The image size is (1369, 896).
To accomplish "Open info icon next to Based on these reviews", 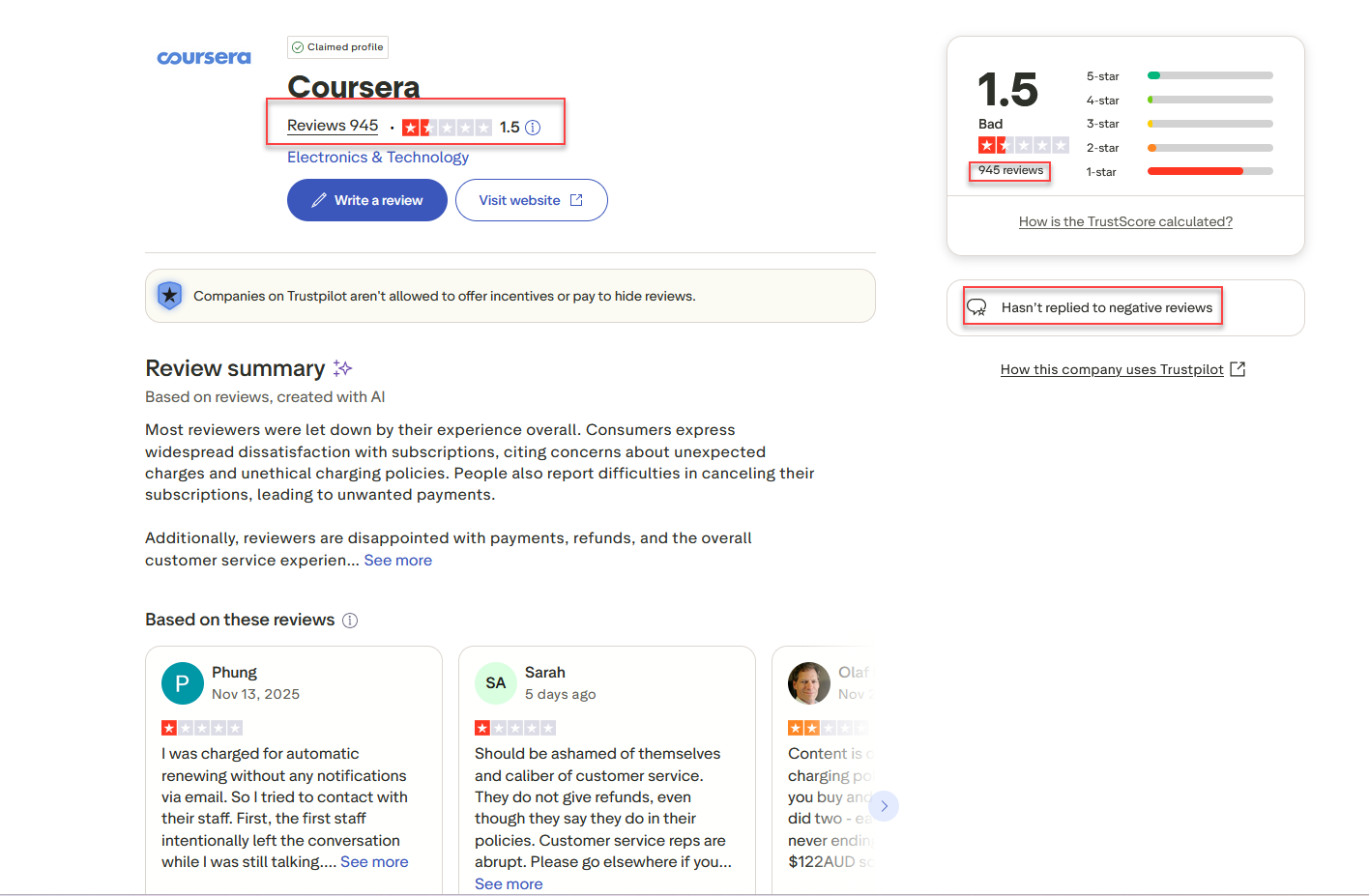I will tap(350, 621).
